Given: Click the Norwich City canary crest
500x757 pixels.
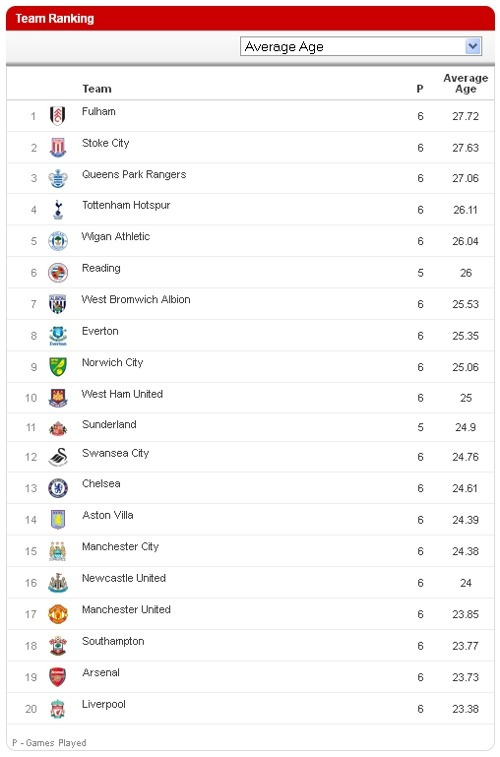Looking at the screenshot, I should click(58, 367).
